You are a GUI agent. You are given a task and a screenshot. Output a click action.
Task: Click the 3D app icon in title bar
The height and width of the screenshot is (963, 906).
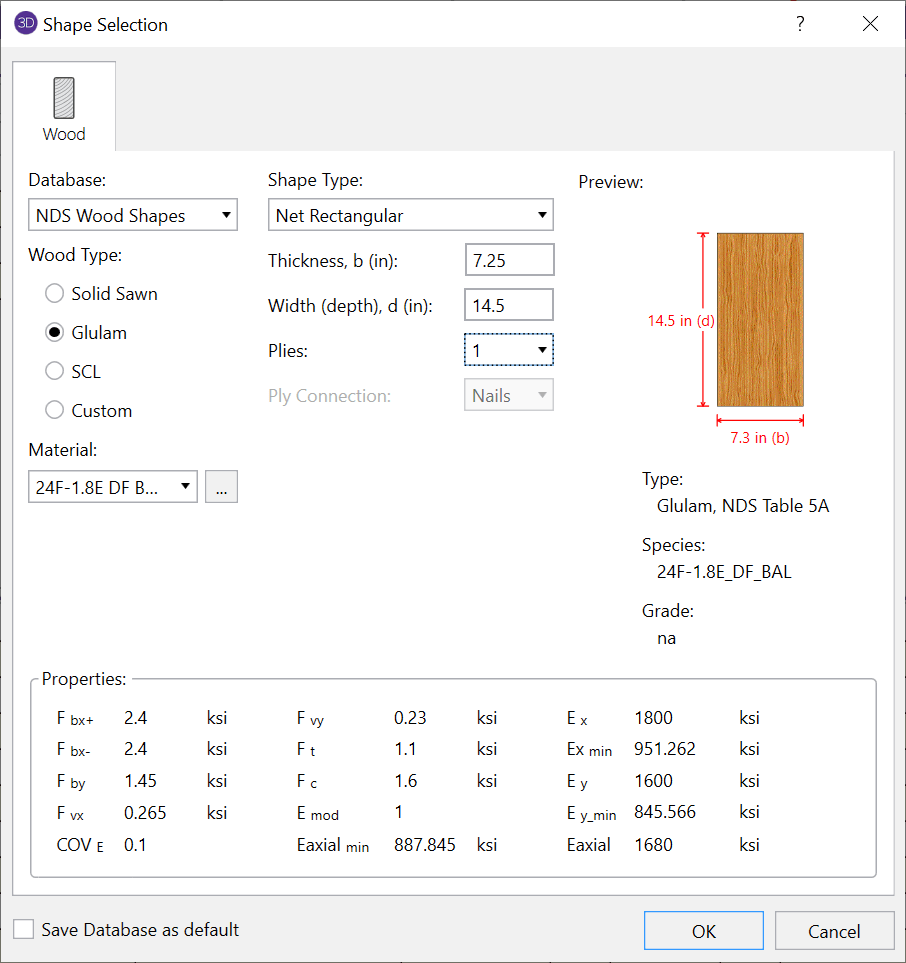pos(25,24)
